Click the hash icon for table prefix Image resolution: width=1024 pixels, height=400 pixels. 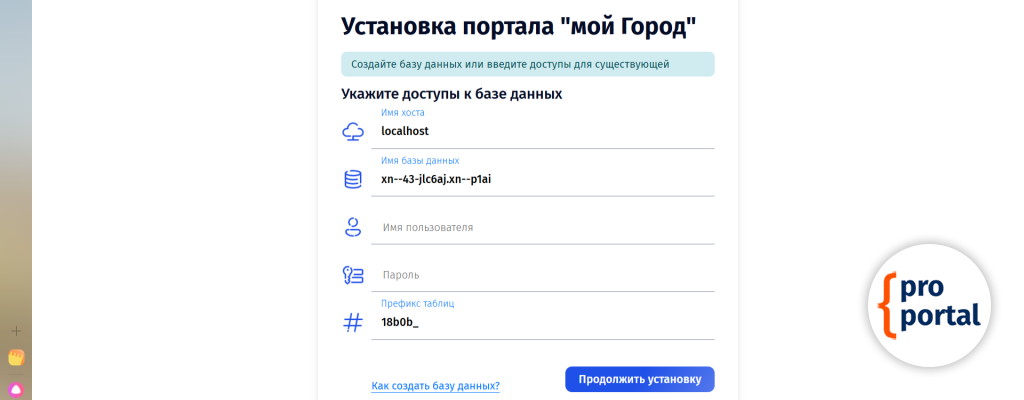click(352, 322)
